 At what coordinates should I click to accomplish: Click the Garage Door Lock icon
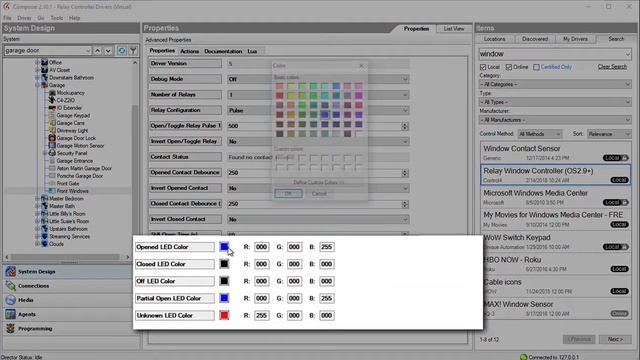52,138
